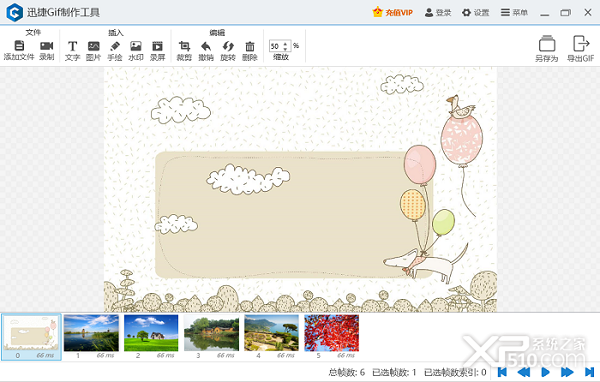Screen dimensions: 600x382
Task: Insert an image with the 图片 tool
Action: click(93, 46)
